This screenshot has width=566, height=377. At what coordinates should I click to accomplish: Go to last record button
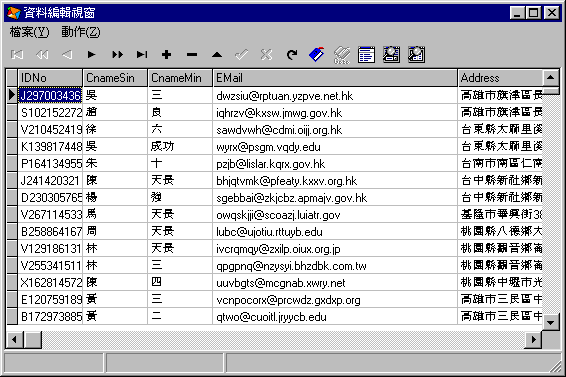(x=142, y=55)
